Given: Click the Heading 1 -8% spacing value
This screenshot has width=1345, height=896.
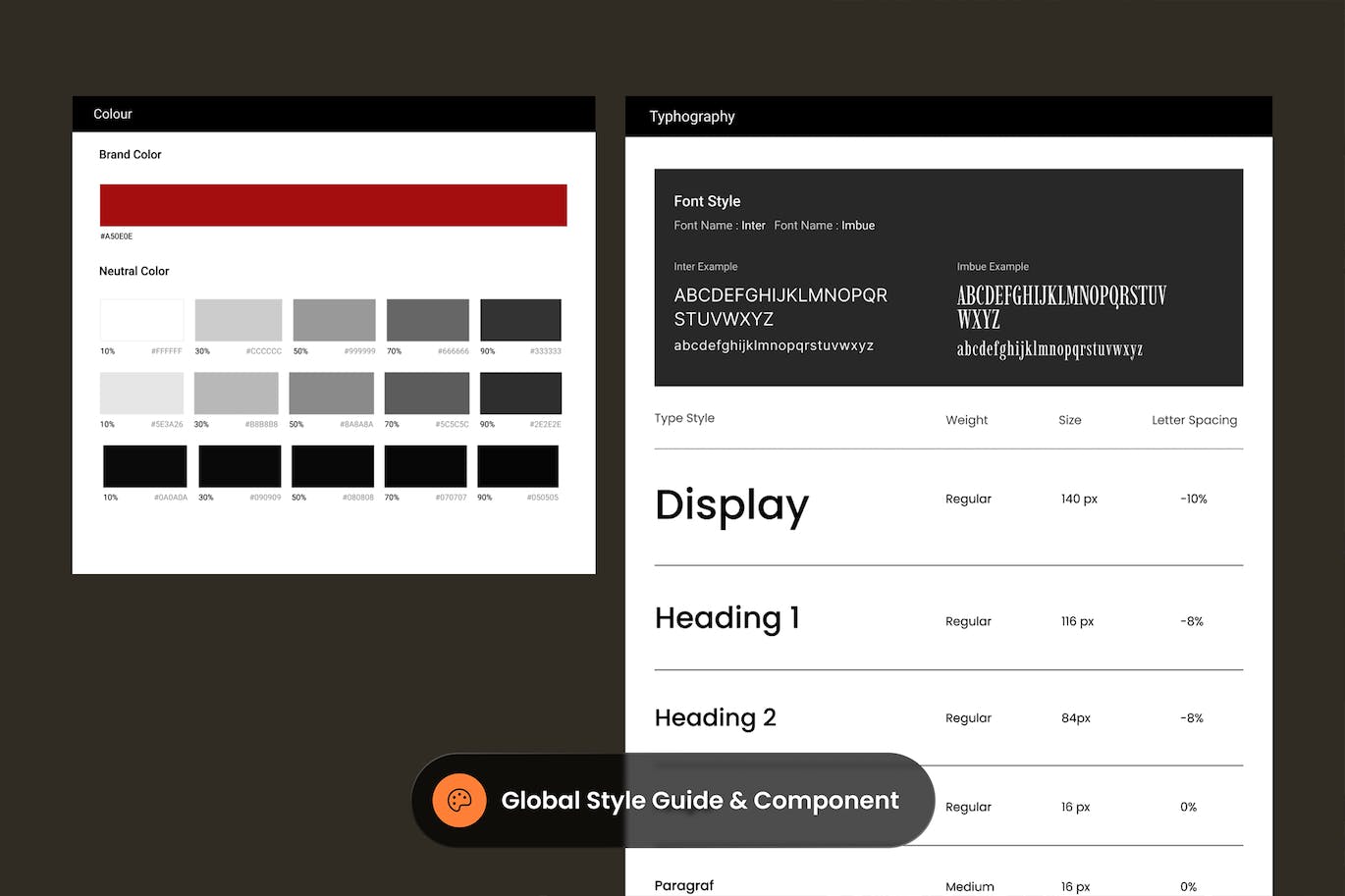Looking at the screenshot, I should pos(1191,621).
